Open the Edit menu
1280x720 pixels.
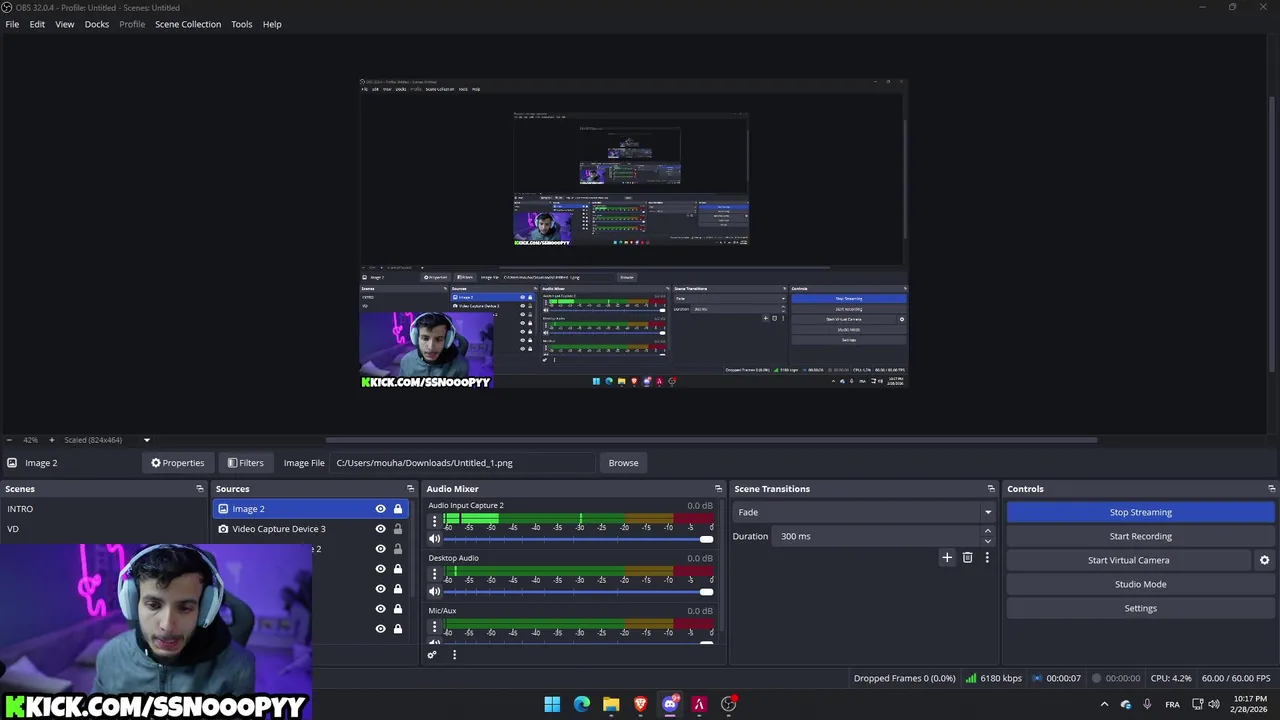37,24
